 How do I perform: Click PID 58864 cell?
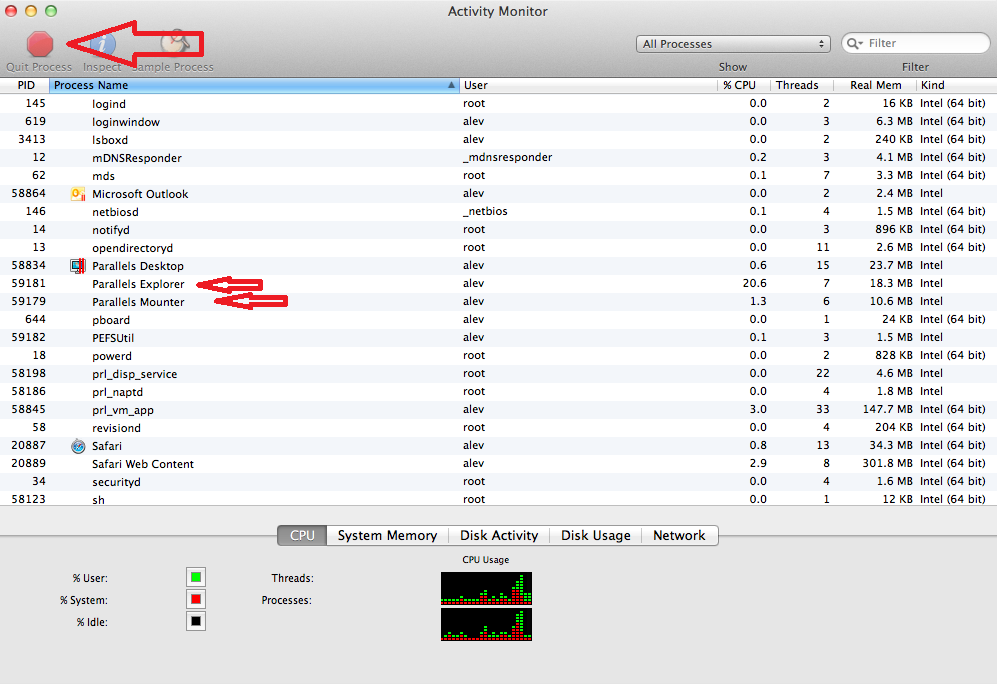pyautogui.click(x=29, y=193)
